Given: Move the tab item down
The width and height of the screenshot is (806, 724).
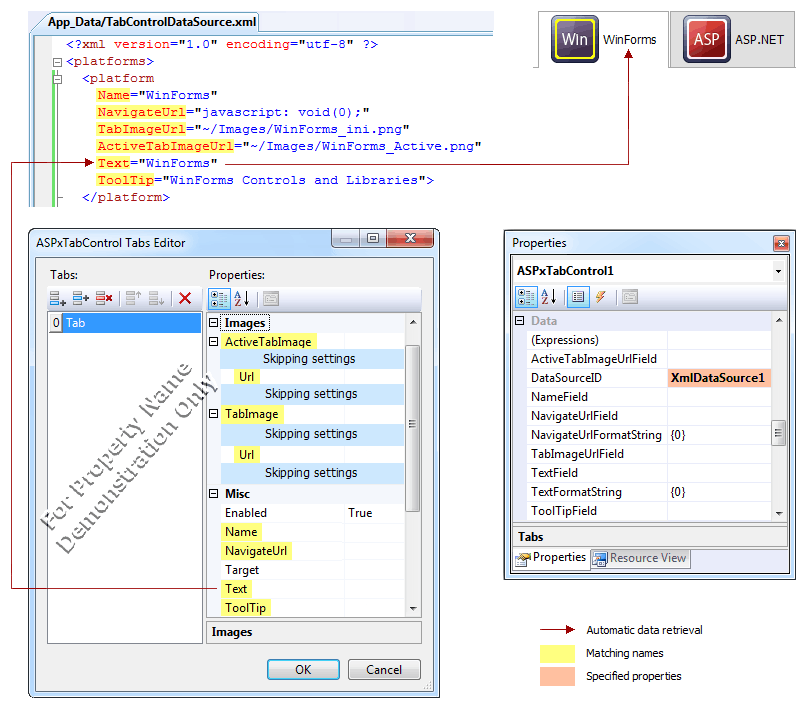Looking at the screenshot, I should pyautogui.click(x=156, y=298).
